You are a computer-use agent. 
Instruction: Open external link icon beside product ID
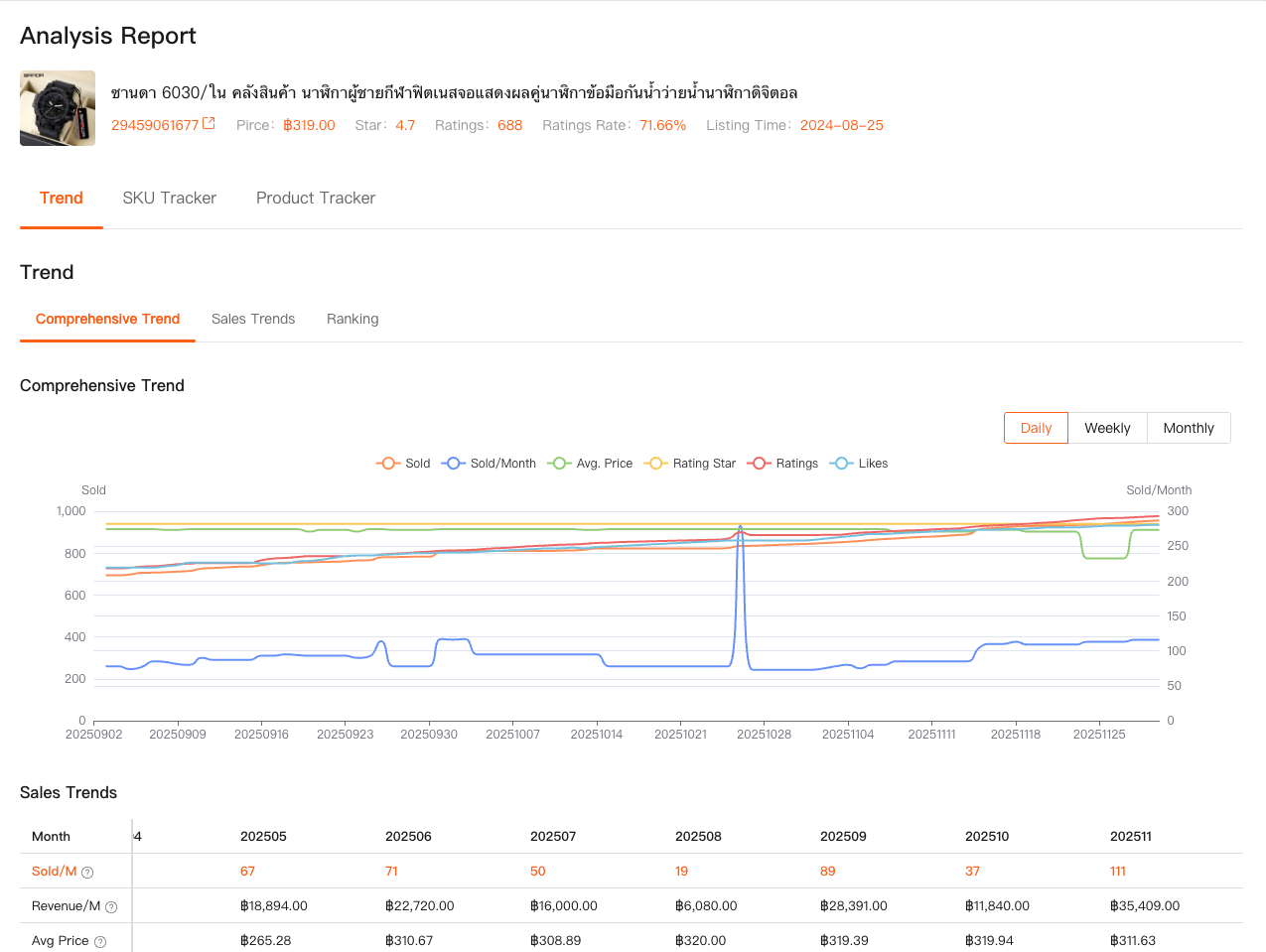(x=209, y=124)
